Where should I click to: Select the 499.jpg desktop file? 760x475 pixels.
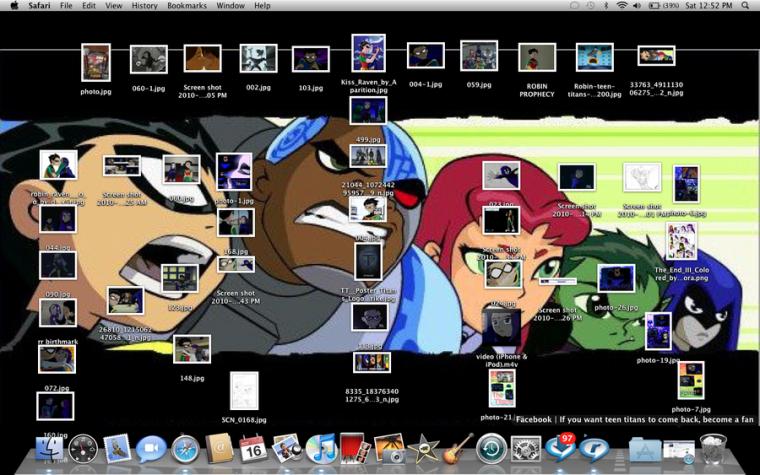[x=368, y=111]
